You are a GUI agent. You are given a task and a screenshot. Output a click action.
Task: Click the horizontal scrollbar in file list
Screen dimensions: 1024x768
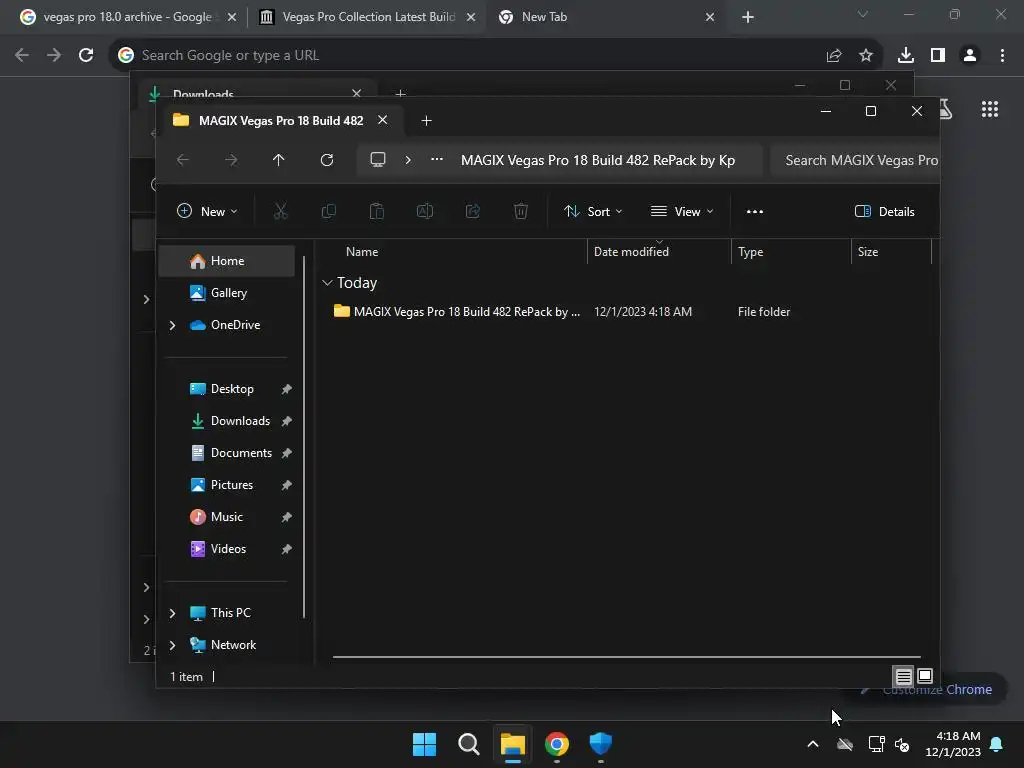(626, 657)
